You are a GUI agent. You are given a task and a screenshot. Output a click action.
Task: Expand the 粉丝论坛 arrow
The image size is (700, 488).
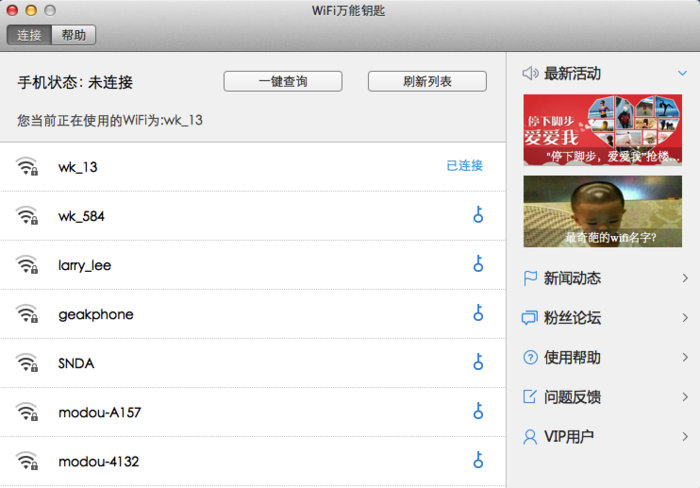coord(685,318)
